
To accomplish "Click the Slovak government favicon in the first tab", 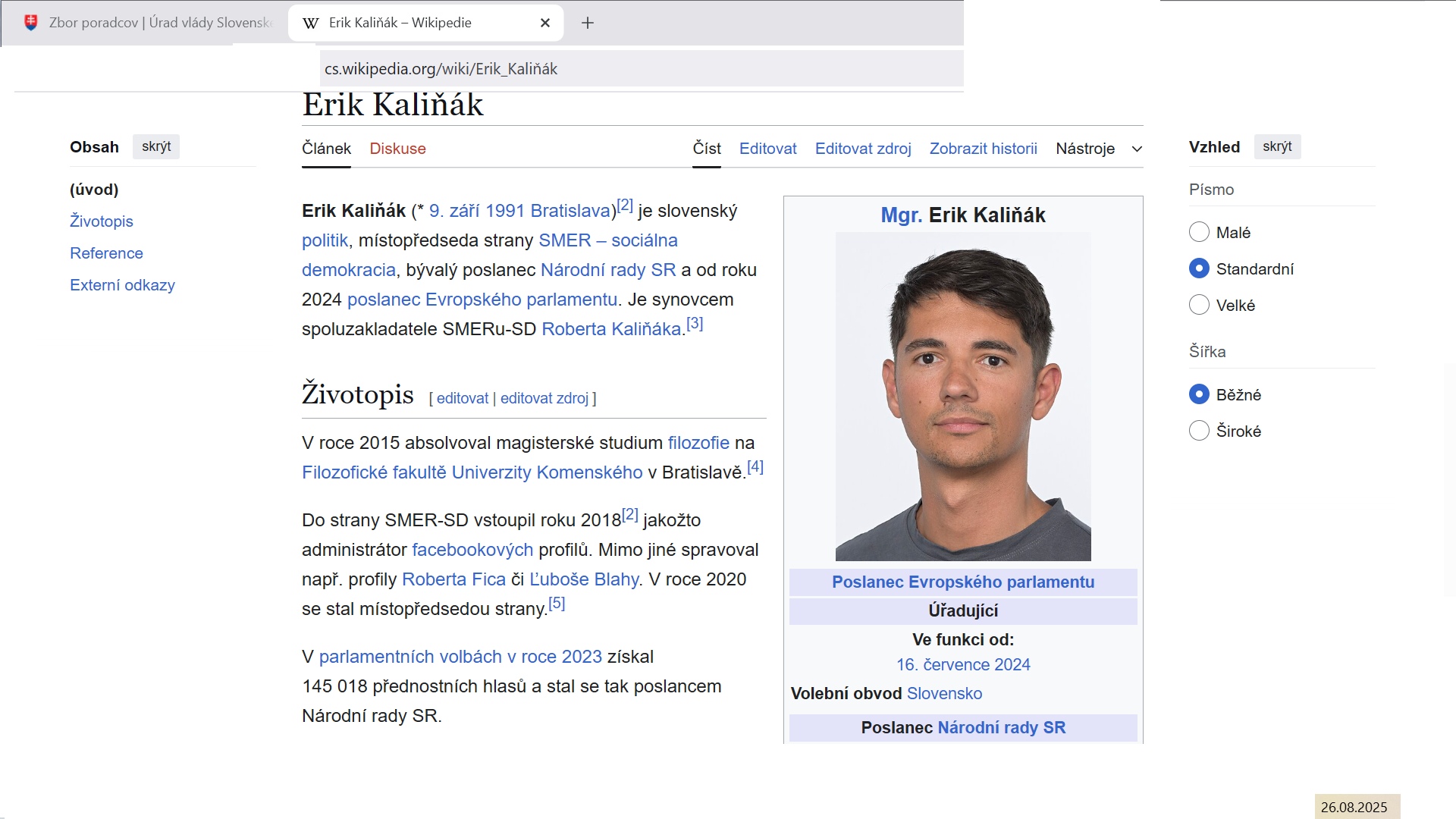I will point(31,23).
